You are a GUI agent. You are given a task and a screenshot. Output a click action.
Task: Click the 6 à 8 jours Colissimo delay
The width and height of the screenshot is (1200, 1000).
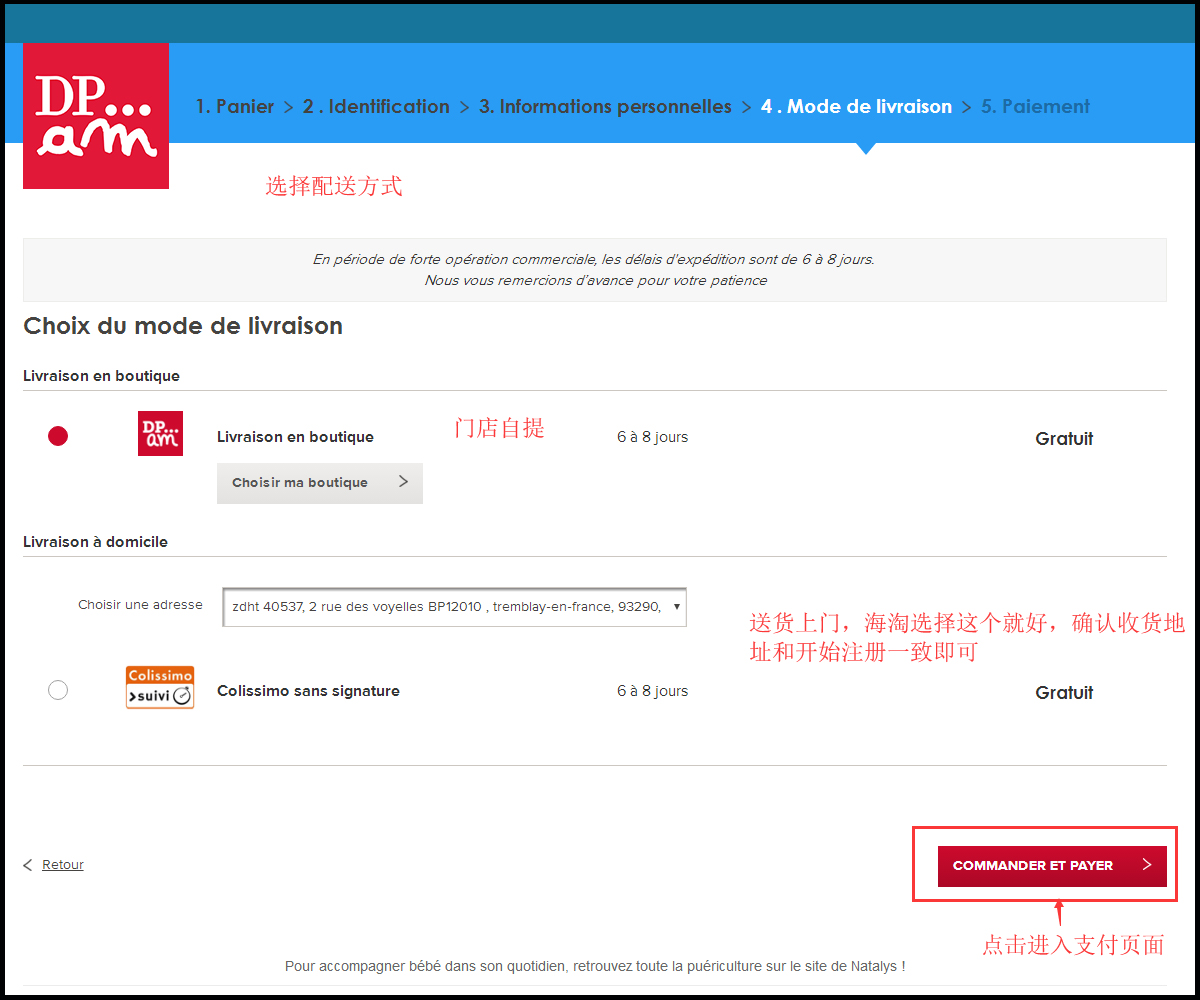pos(653,691)
